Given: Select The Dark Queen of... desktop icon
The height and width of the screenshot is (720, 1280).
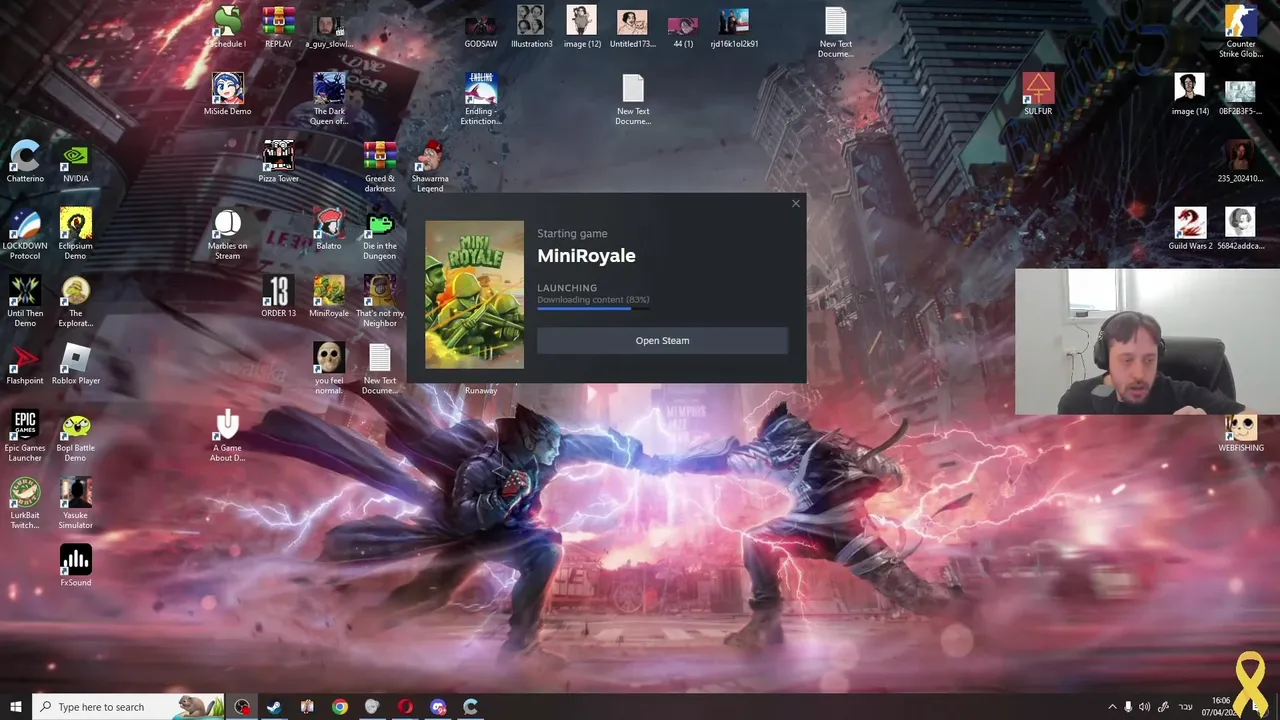Looking at the screenshot, I should (329, 99).
